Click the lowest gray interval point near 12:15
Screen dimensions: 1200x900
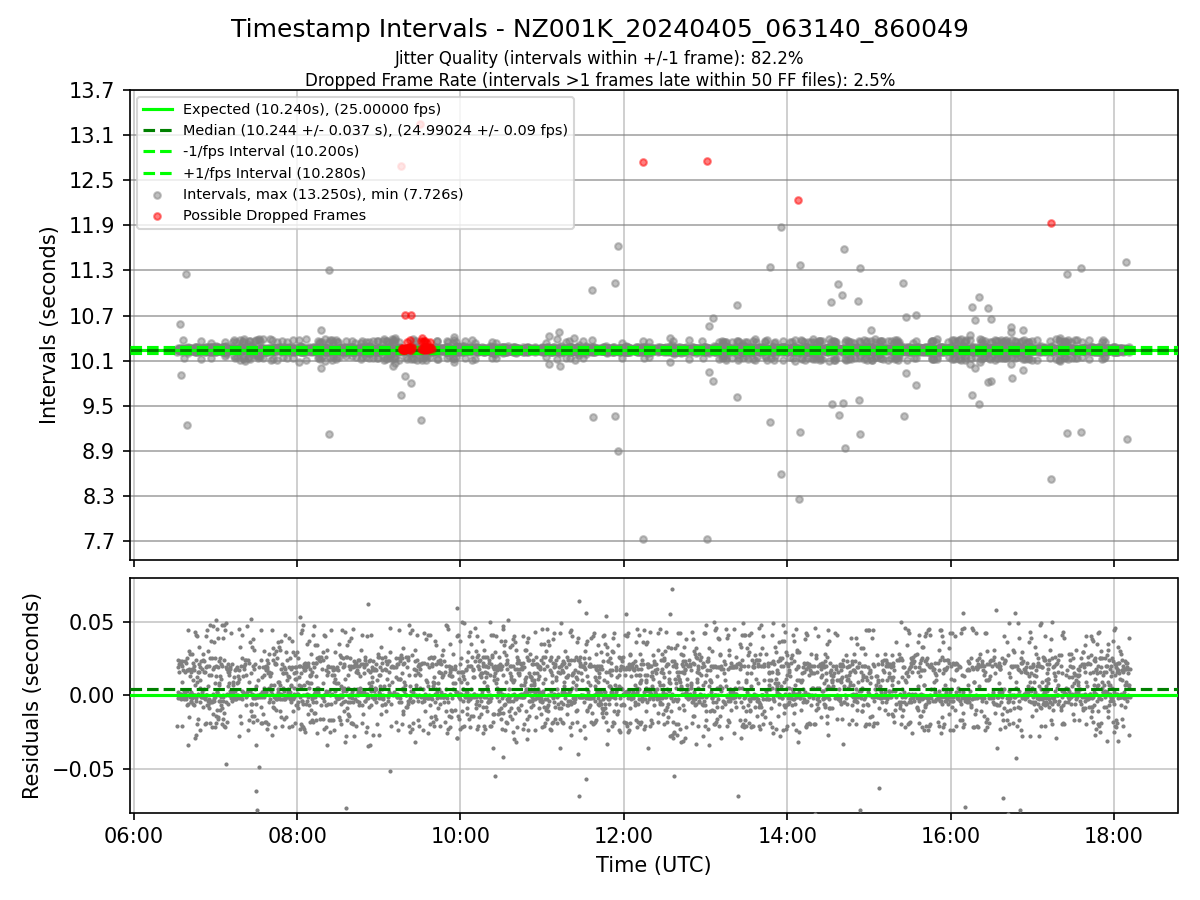(643, 539)
